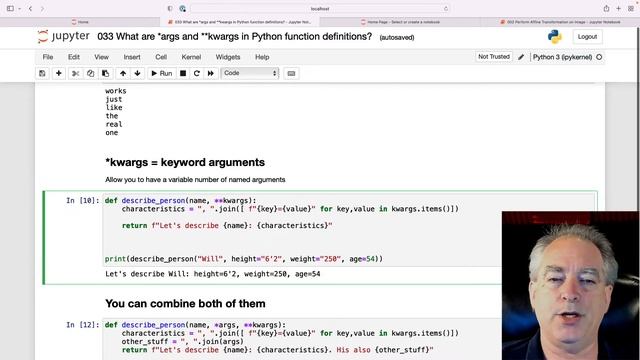
Task: Move selected cell up arrow
Action: coord(123,73)
